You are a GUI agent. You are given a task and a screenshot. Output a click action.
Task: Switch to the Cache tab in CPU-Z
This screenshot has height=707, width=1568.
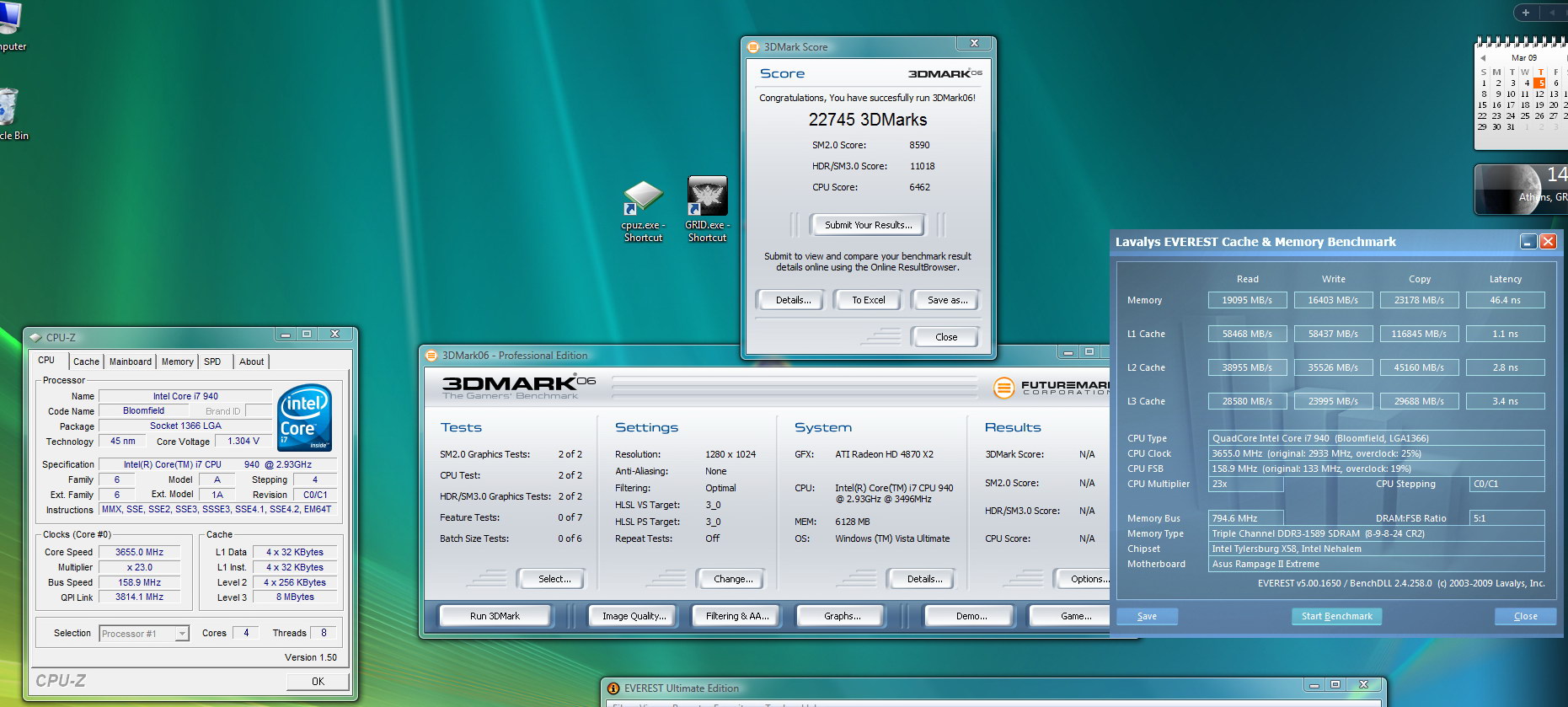(86, 362)
